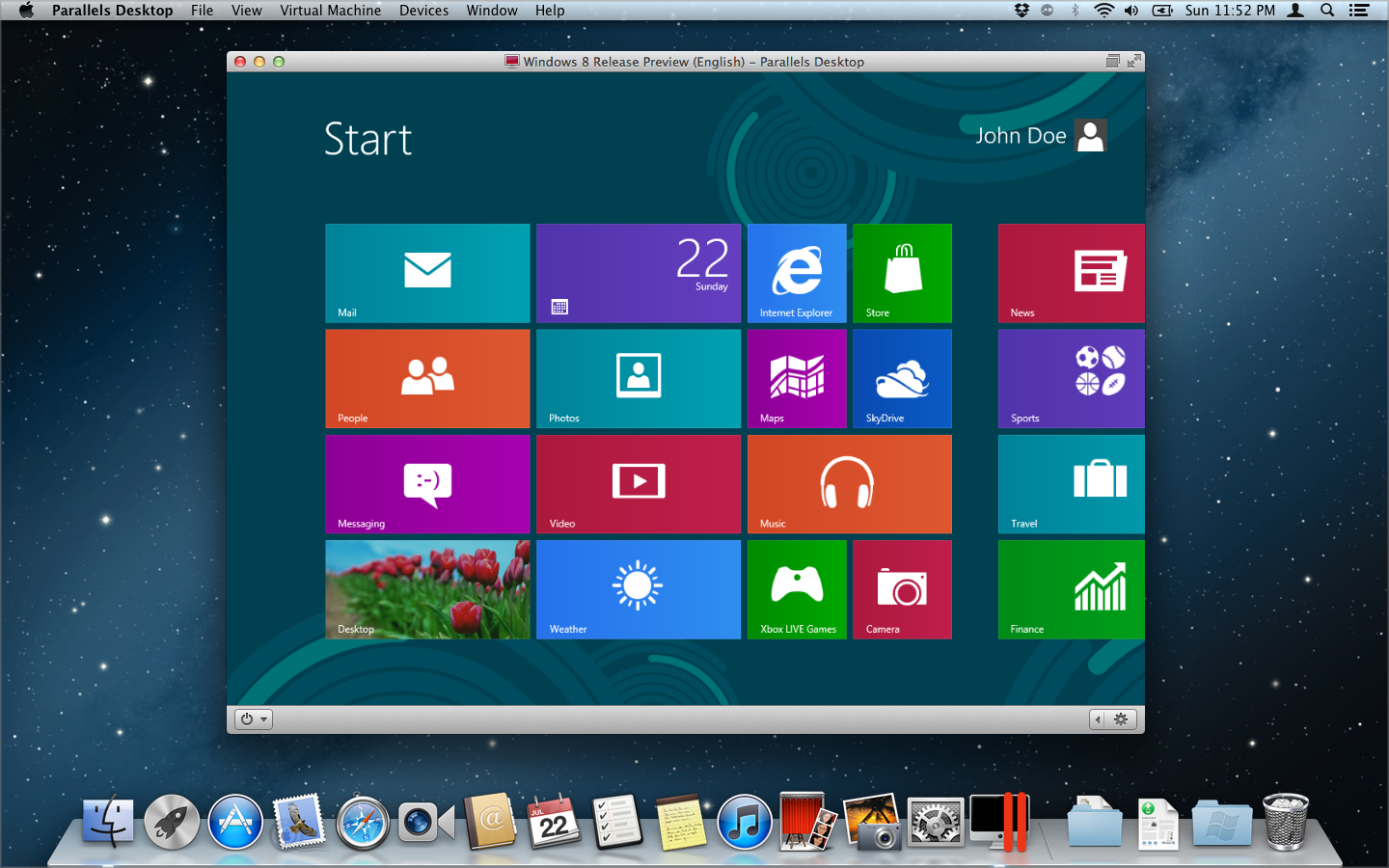Click the Dropbox menu bar icon
1389x868 pixels.
(x=1021, y=11)
